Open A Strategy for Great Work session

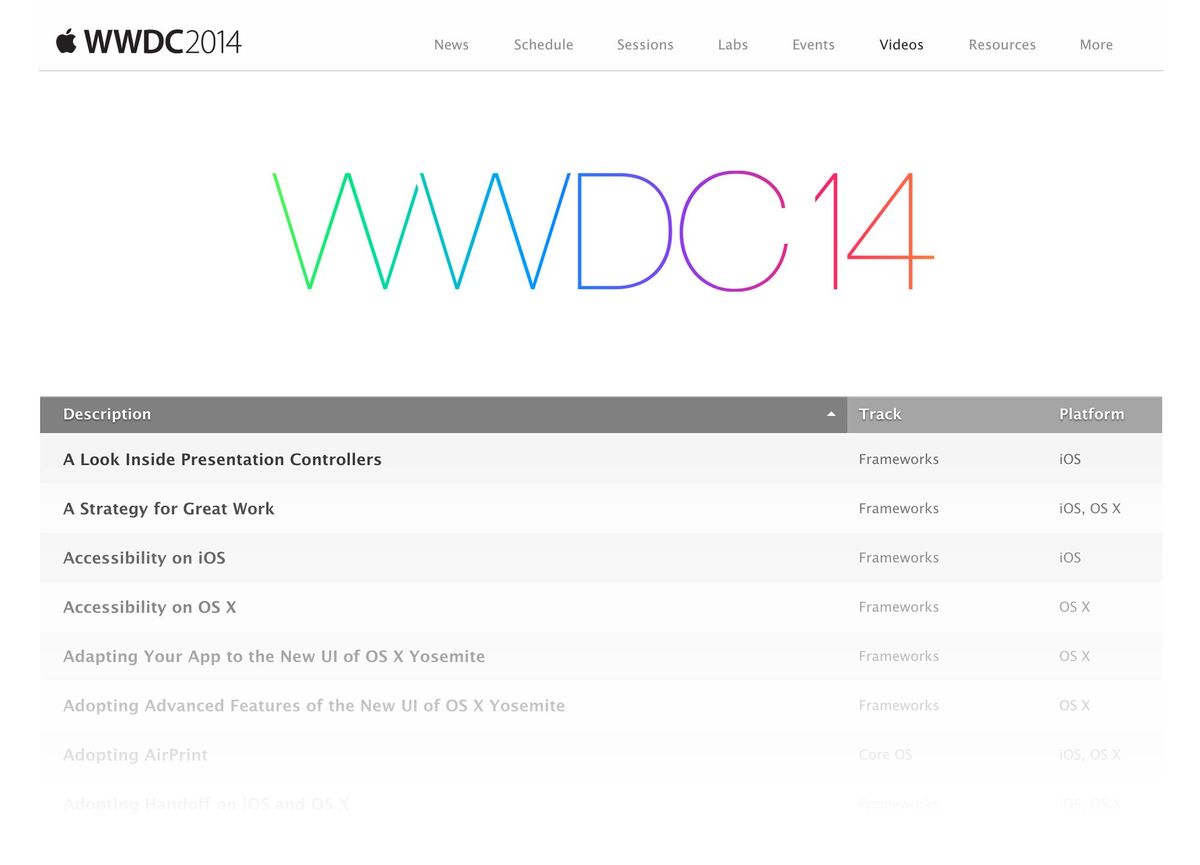pos(168,508)
